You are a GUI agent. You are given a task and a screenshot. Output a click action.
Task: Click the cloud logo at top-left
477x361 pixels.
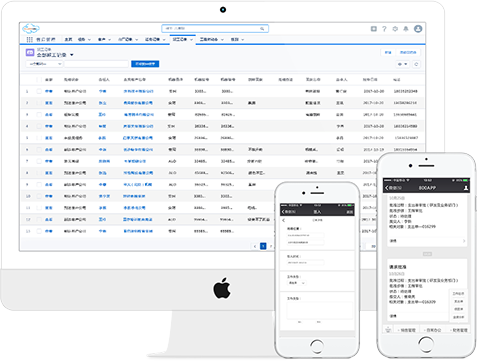pos(31,29)
